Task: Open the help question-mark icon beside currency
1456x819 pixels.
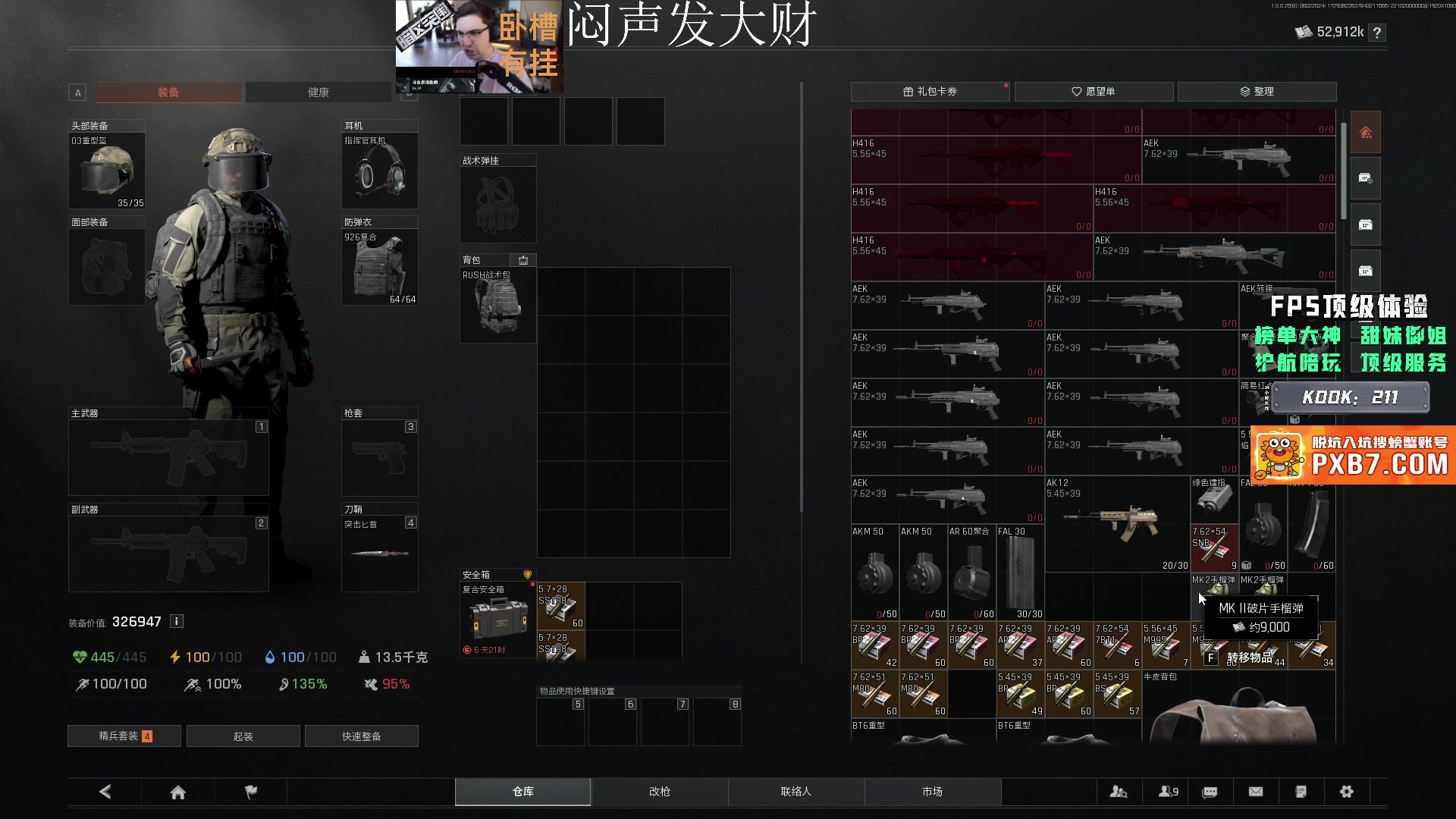Action: (x=1377, y=33)
